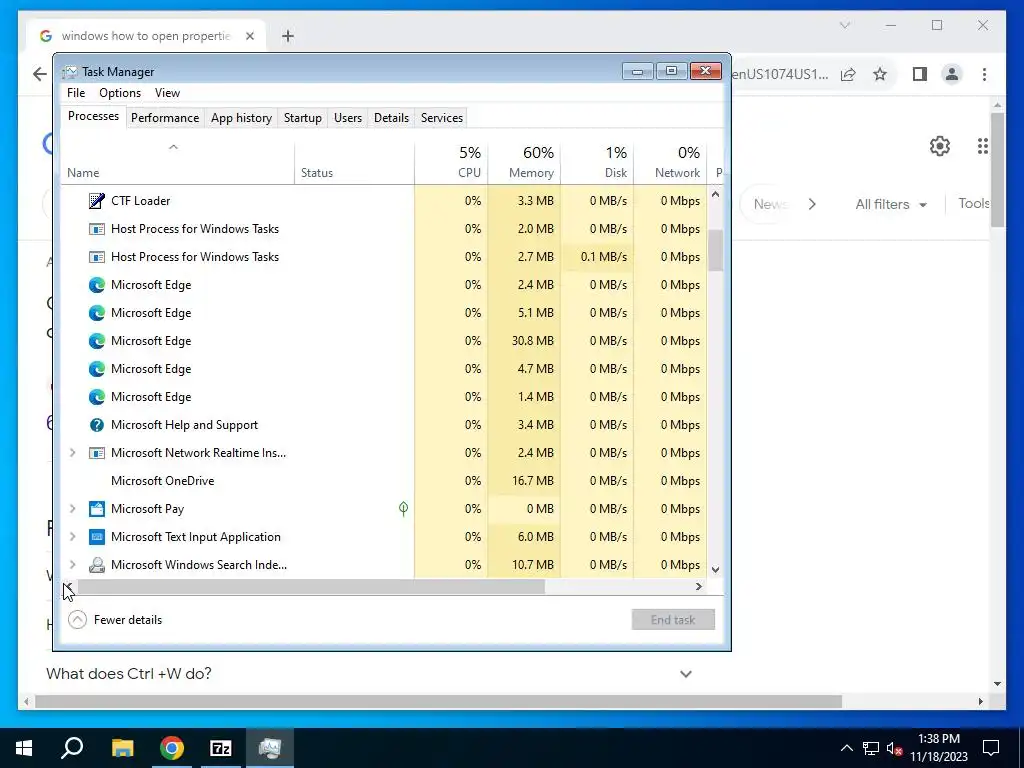Click the volume muted tray icon
This screenshot has height=768, width=1024.
pos(894,748)
